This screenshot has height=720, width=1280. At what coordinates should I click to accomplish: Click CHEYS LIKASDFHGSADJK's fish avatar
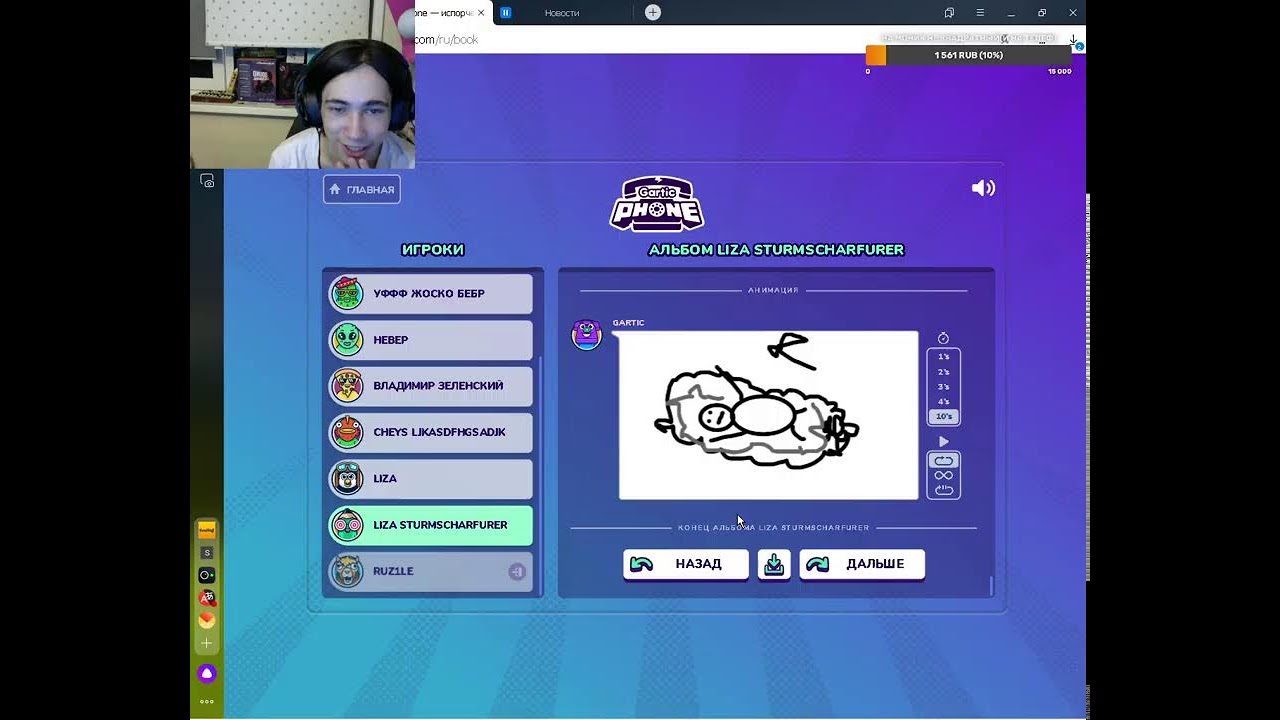[x=347, y=432]
